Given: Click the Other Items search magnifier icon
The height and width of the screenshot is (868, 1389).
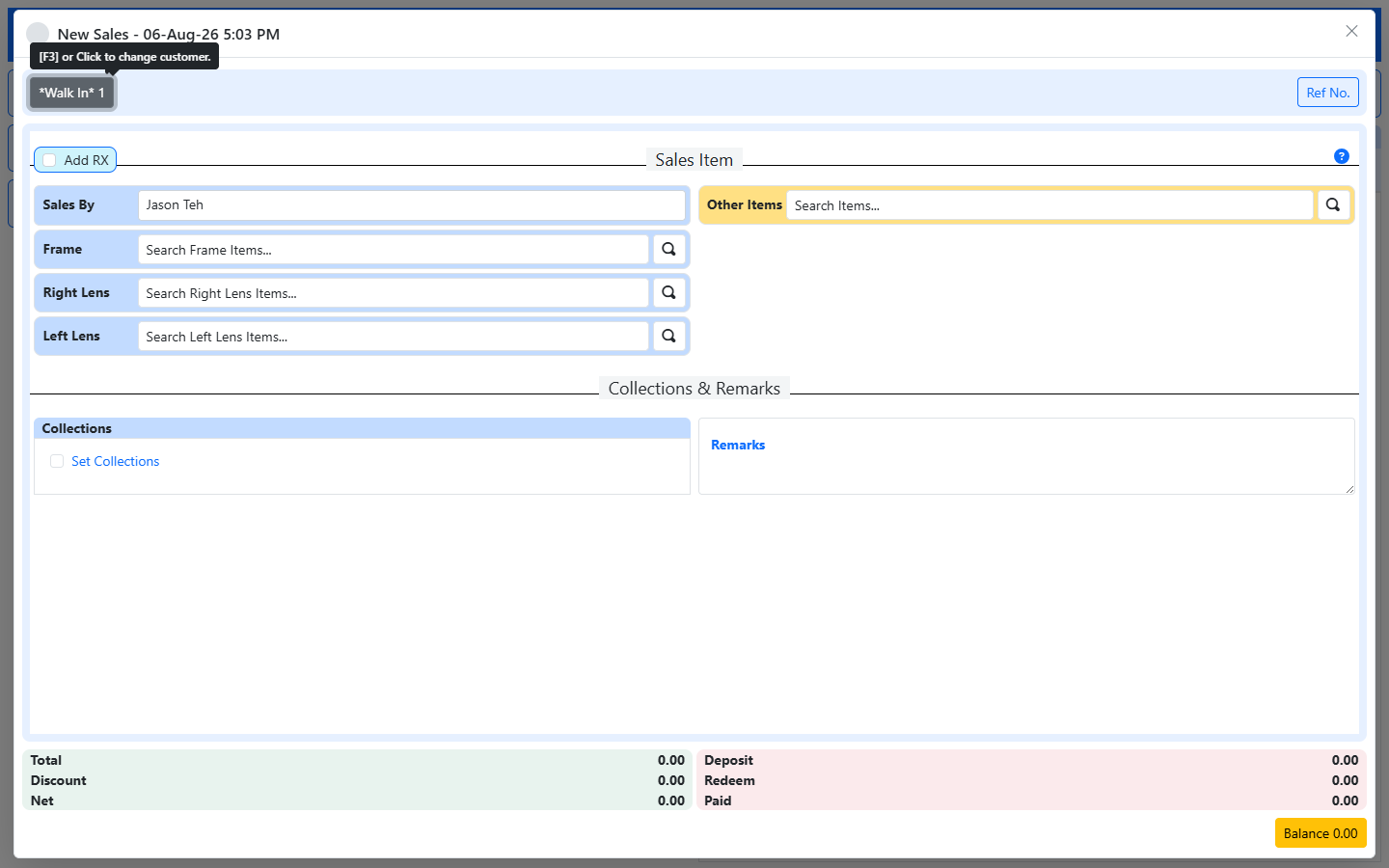Looking at the screenshot, I should [1333, 204].
